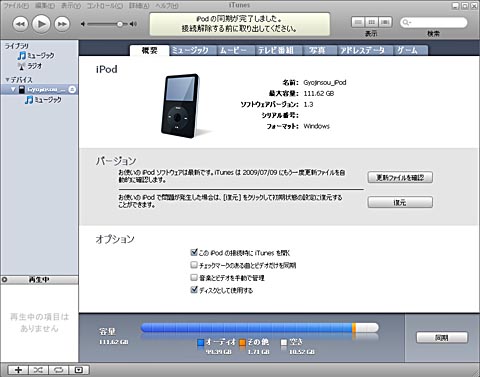Click the Play button
This screenshot has height=377, width=480.
[x=41, y=24]
